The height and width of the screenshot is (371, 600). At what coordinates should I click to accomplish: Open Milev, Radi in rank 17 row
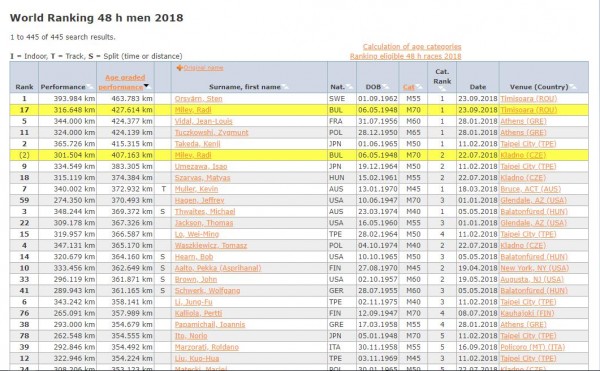[193, 110]
